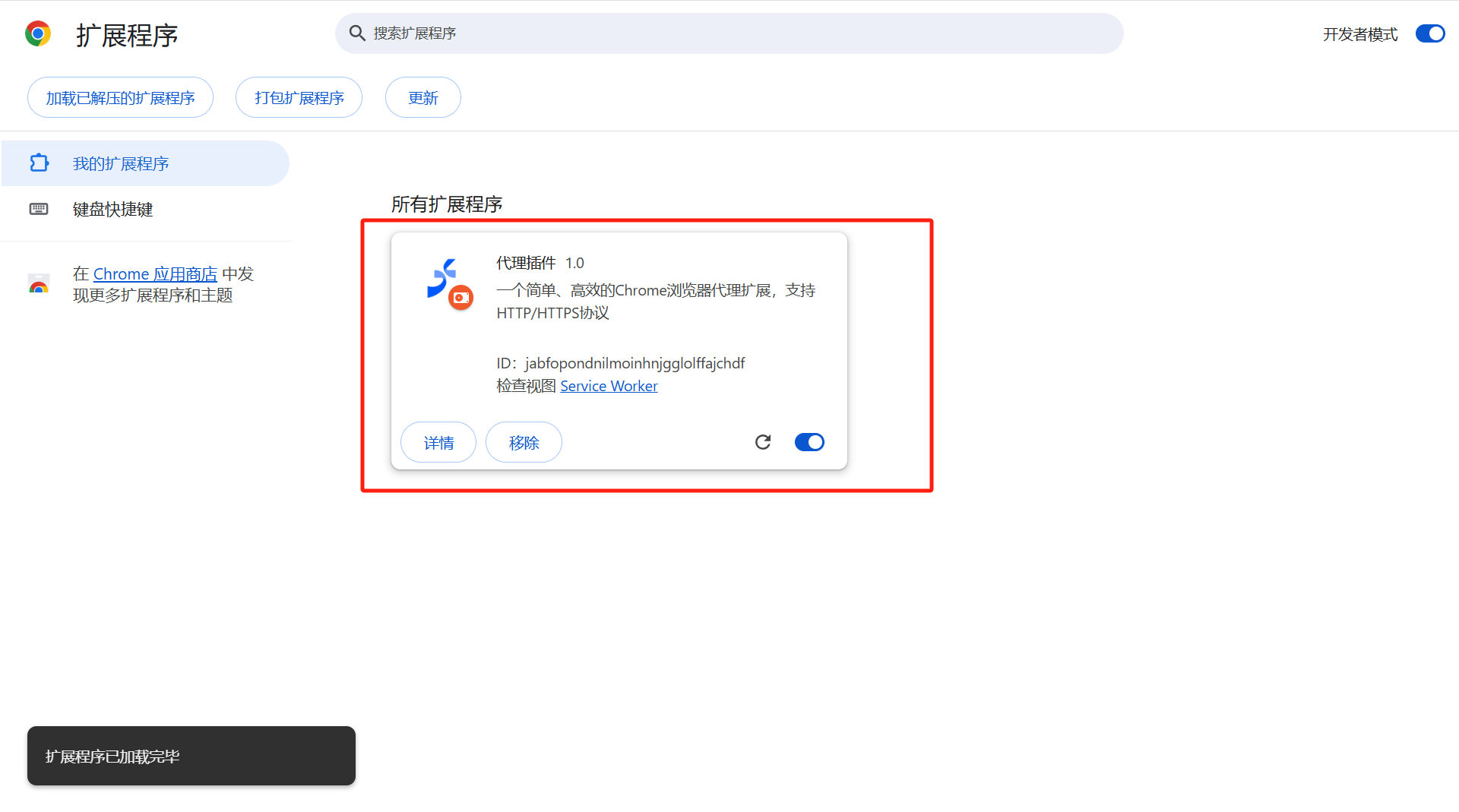
Task: Open the Chrome 应用商店 link
Action: coord(155,274)
